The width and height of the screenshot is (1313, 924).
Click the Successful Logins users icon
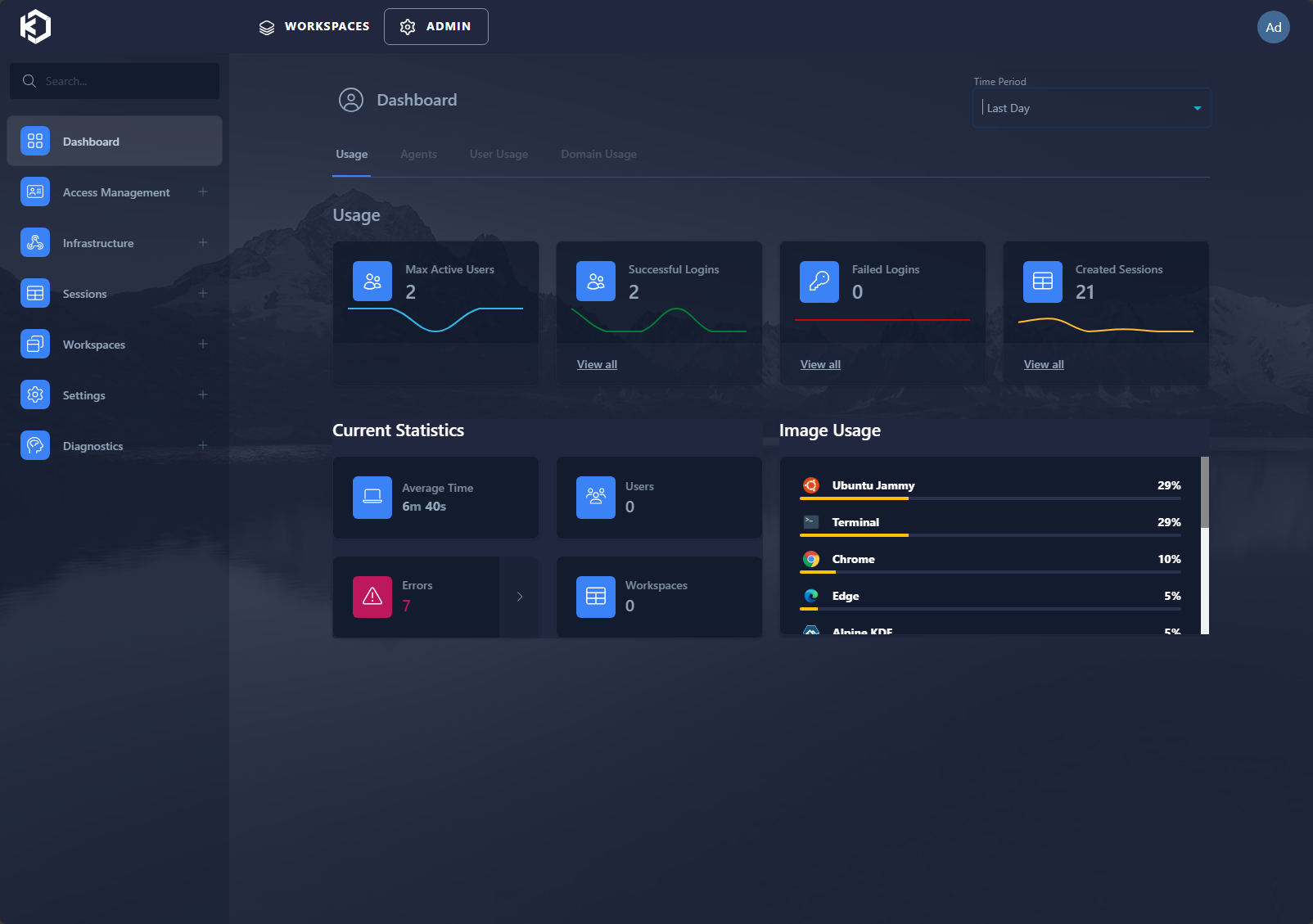[596, 282]
